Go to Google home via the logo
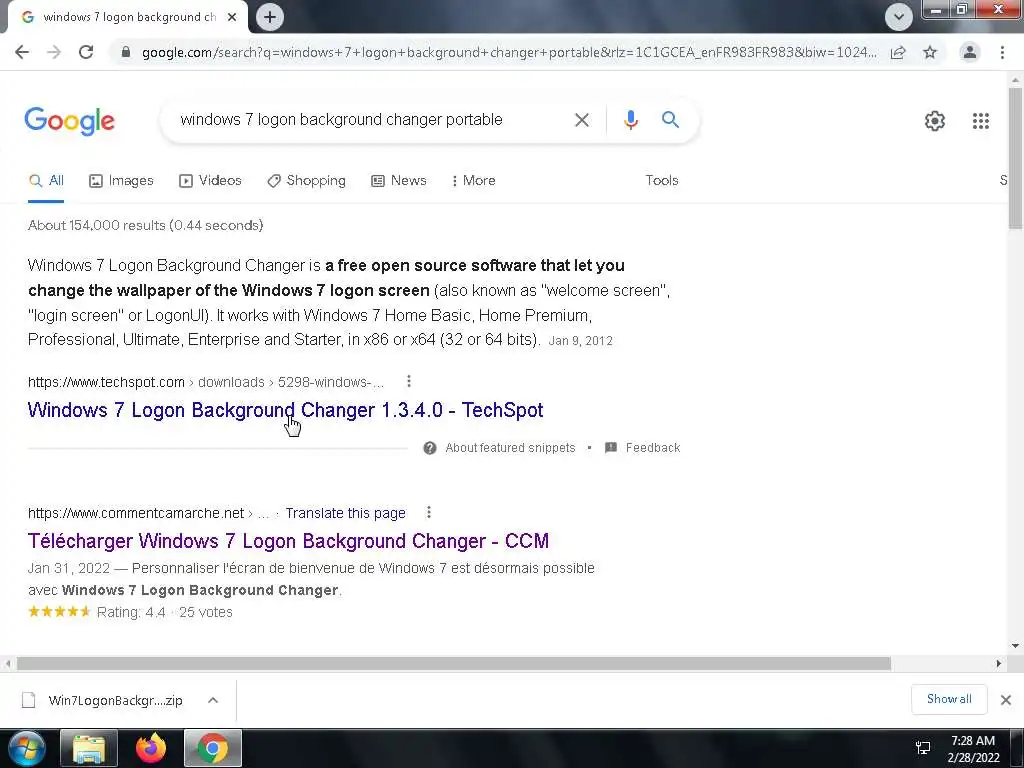The width and height of the screenshot is (1024, 768). click(x=69, y=121)
